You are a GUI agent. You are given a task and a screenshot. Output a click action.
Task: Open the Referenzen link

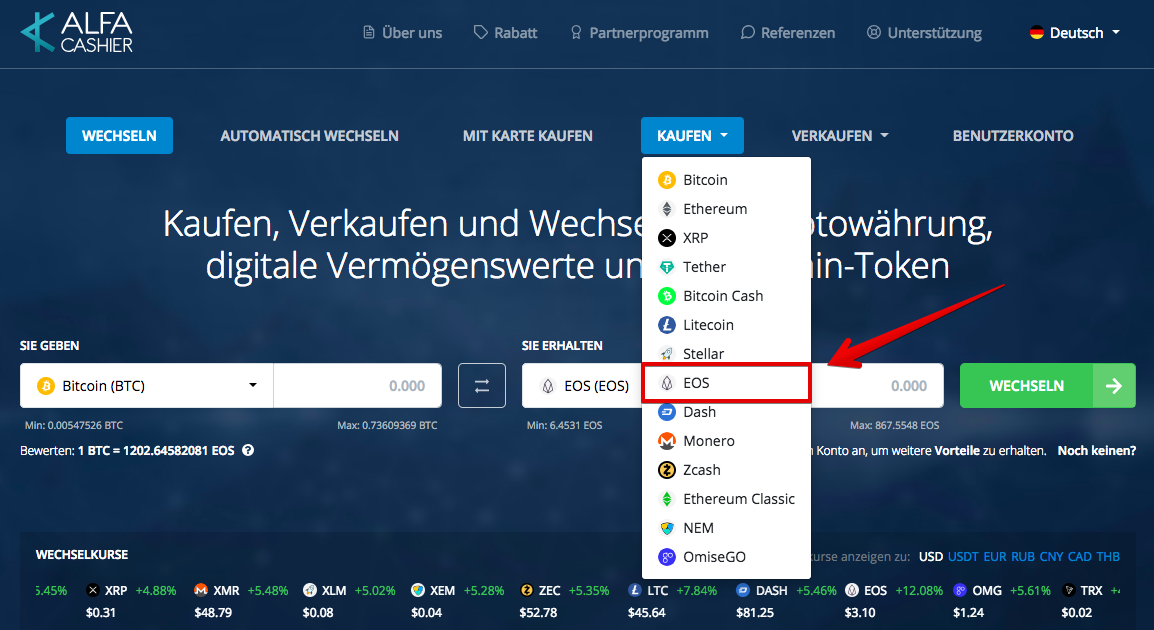[x=787, y=32]
